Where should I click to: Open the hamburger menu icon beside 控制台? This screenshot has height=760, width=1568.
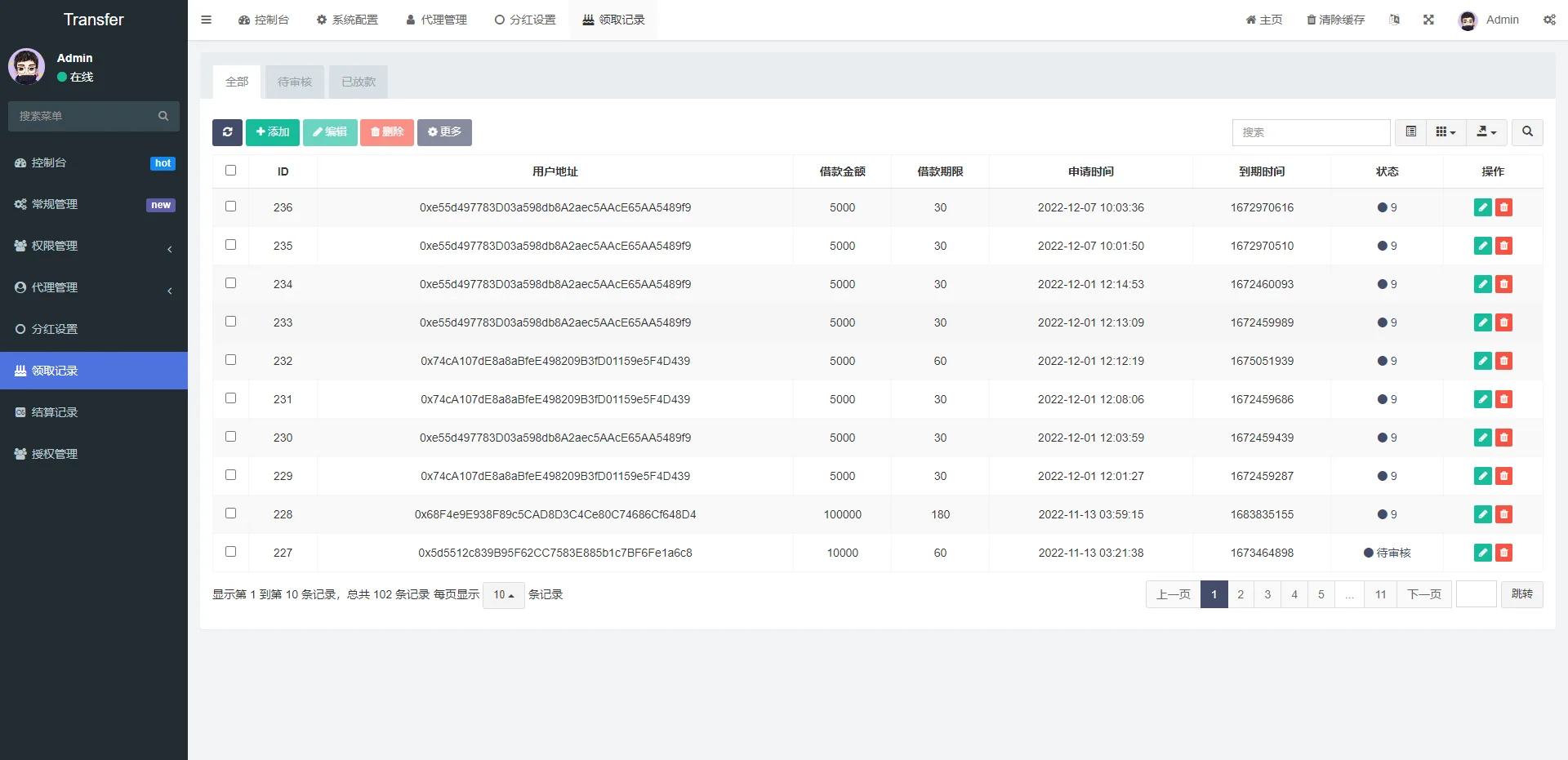(x=206, y=19)
